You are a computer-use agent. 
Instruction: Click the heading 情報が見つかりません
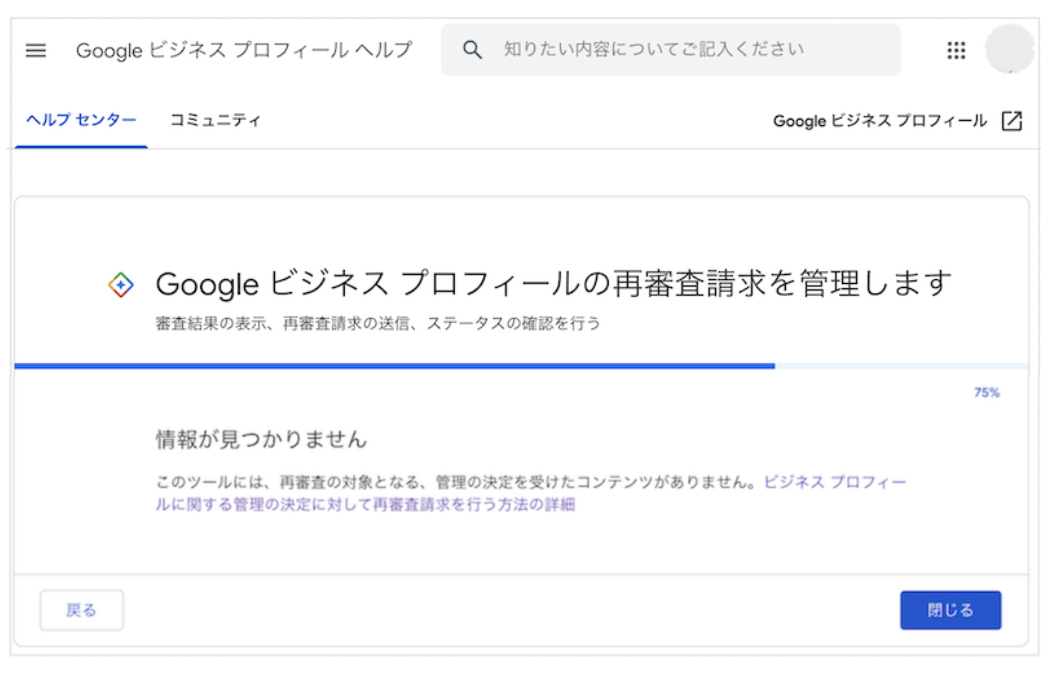pyautogui.click(x=261, y=440)
